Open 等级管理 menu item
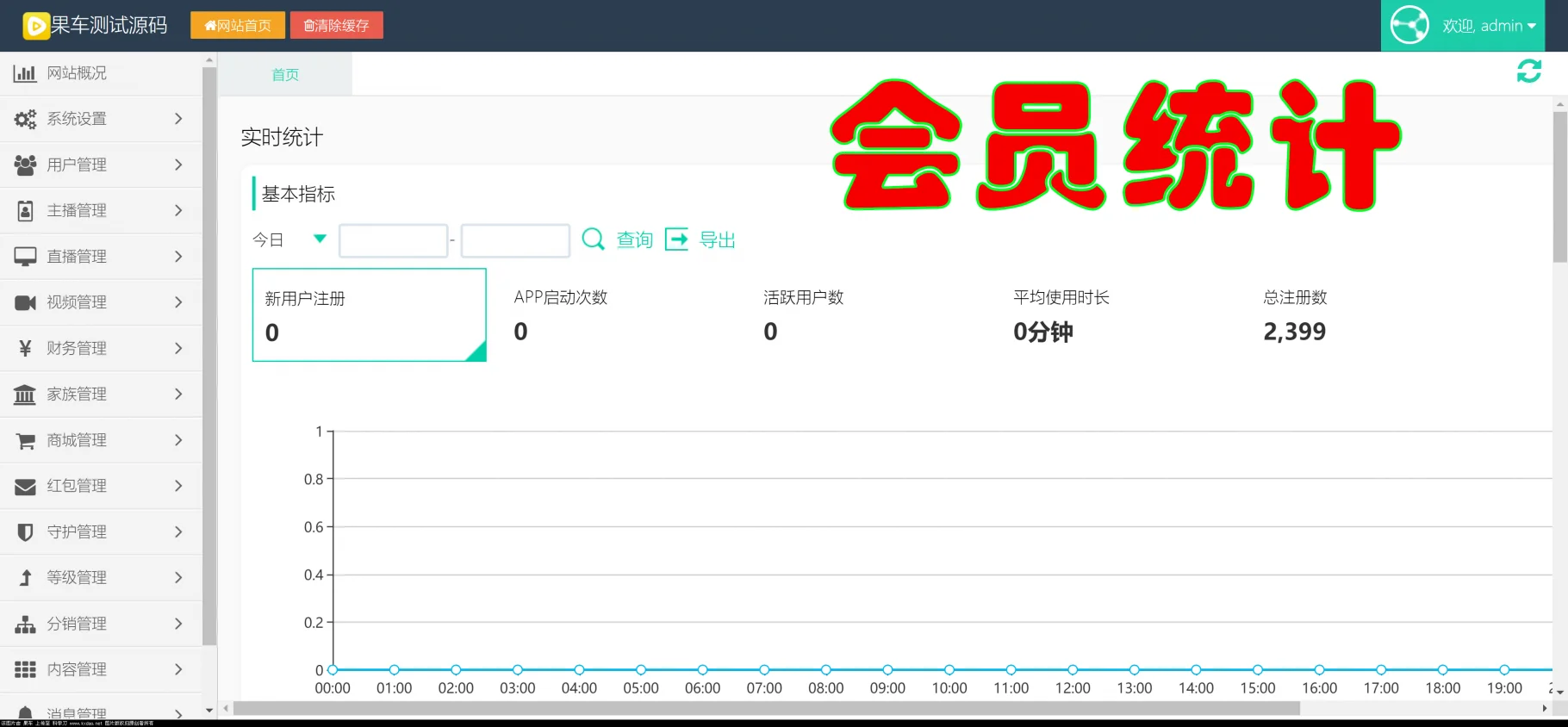 click(x=101, y=578)
